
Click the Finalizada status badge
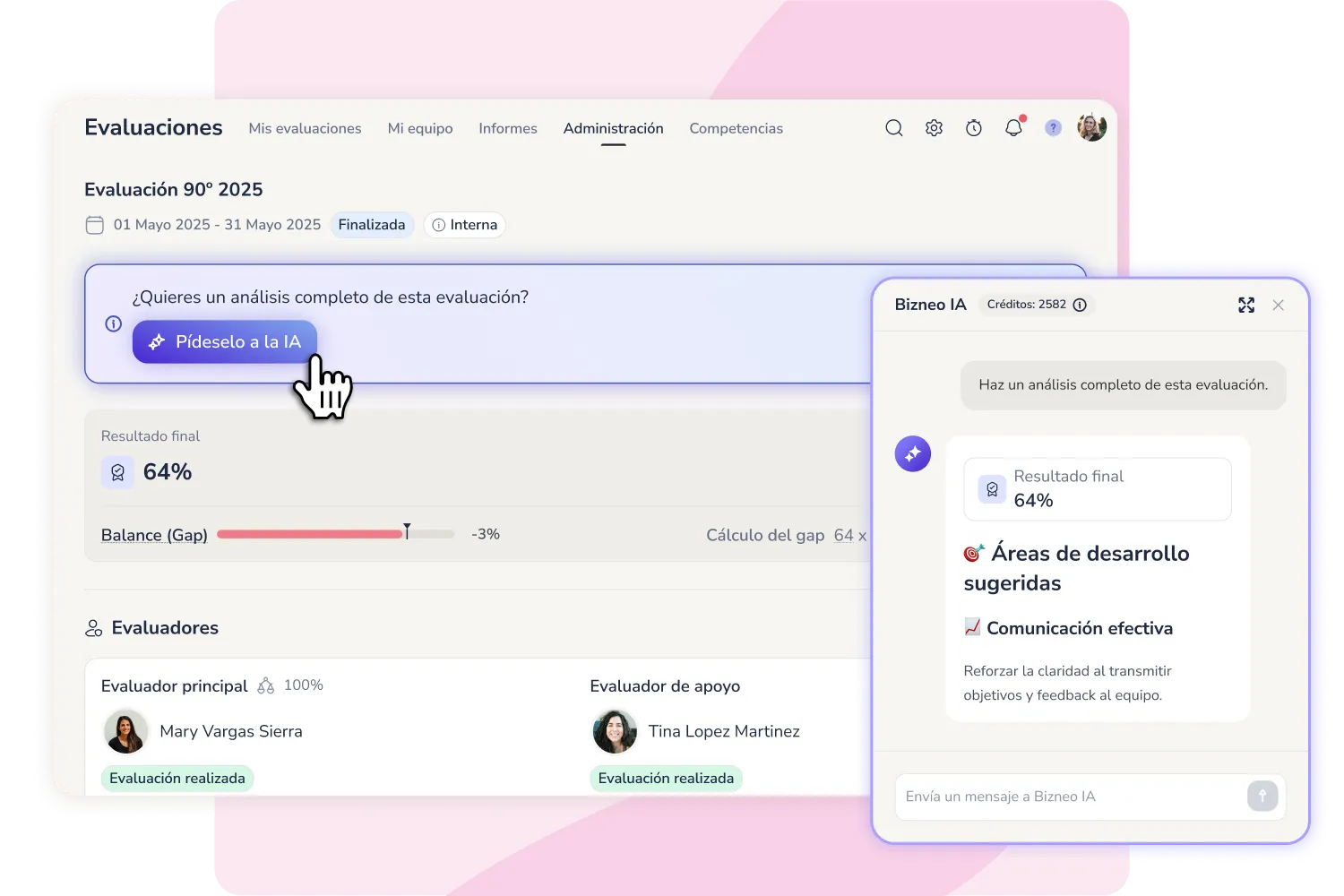(x=372, y=225)
